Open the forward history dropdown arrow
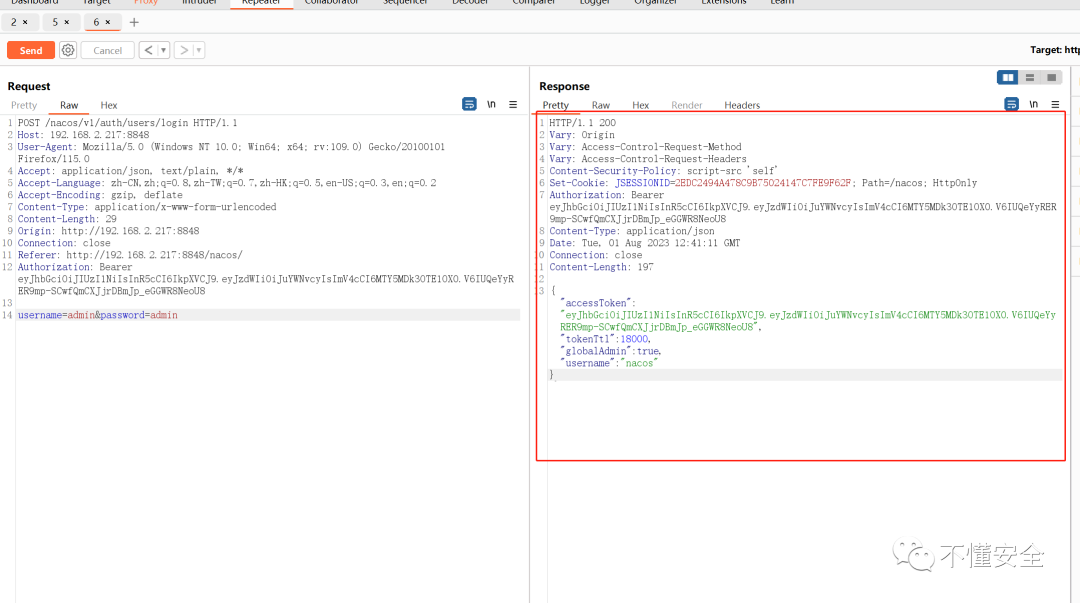This screenshot has height=603, width=1080. point(199,50)
